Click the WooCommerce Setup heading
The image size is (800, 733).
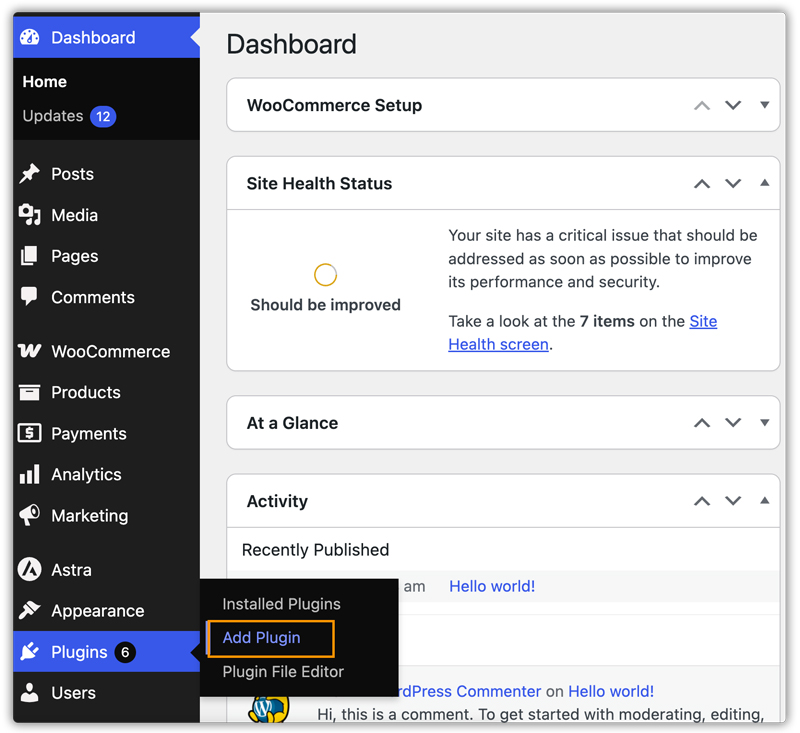tap(334, 105)
